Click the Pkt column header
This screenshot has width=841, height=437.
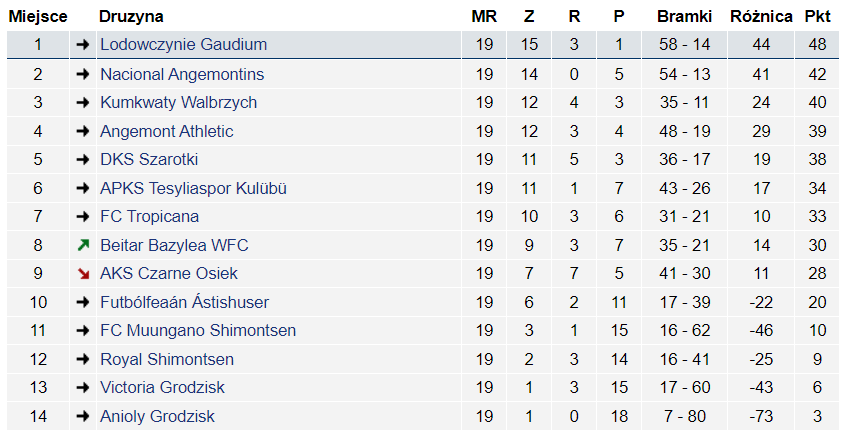pyautogui.click(x=817, y=17)
